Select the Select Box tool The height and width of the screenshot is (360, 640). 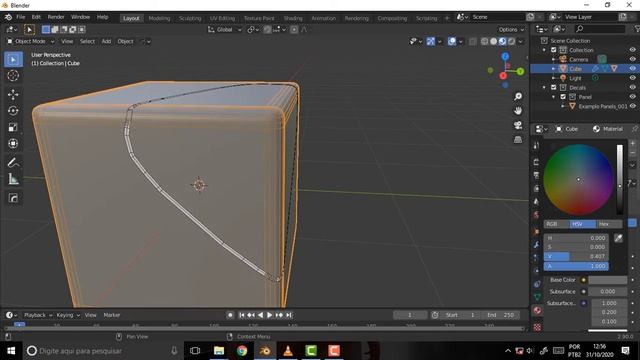point(13,60)
